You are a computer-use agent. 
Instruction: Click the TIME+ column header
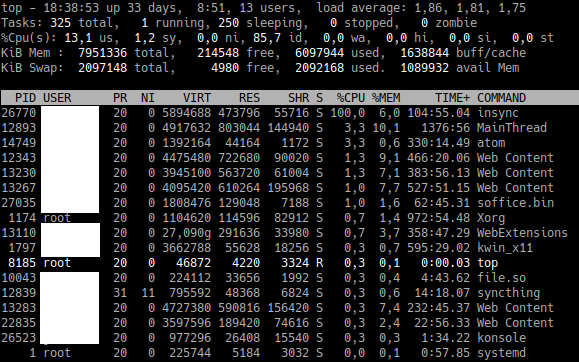coord(452,98)
